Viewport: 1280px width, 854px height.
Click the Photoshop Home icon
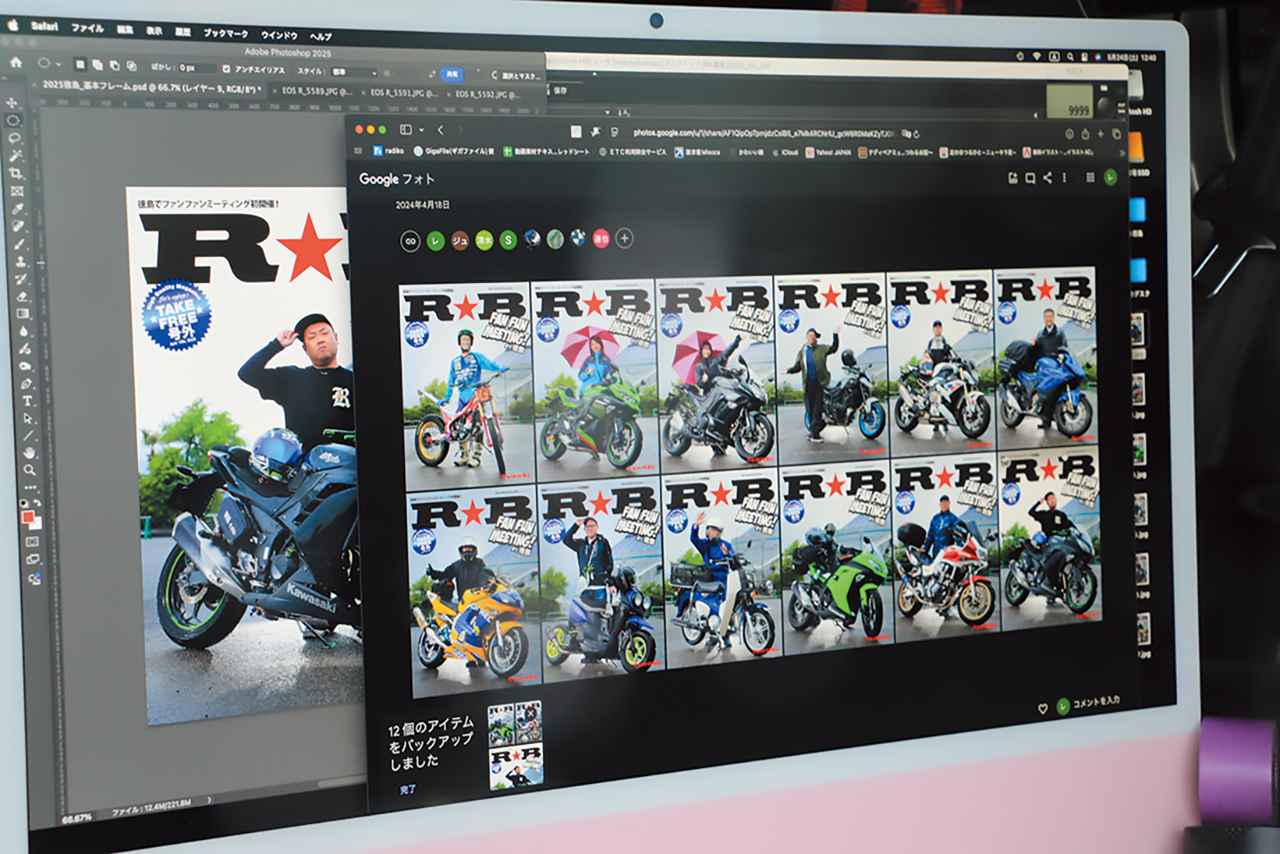click(x=16, y=62)
